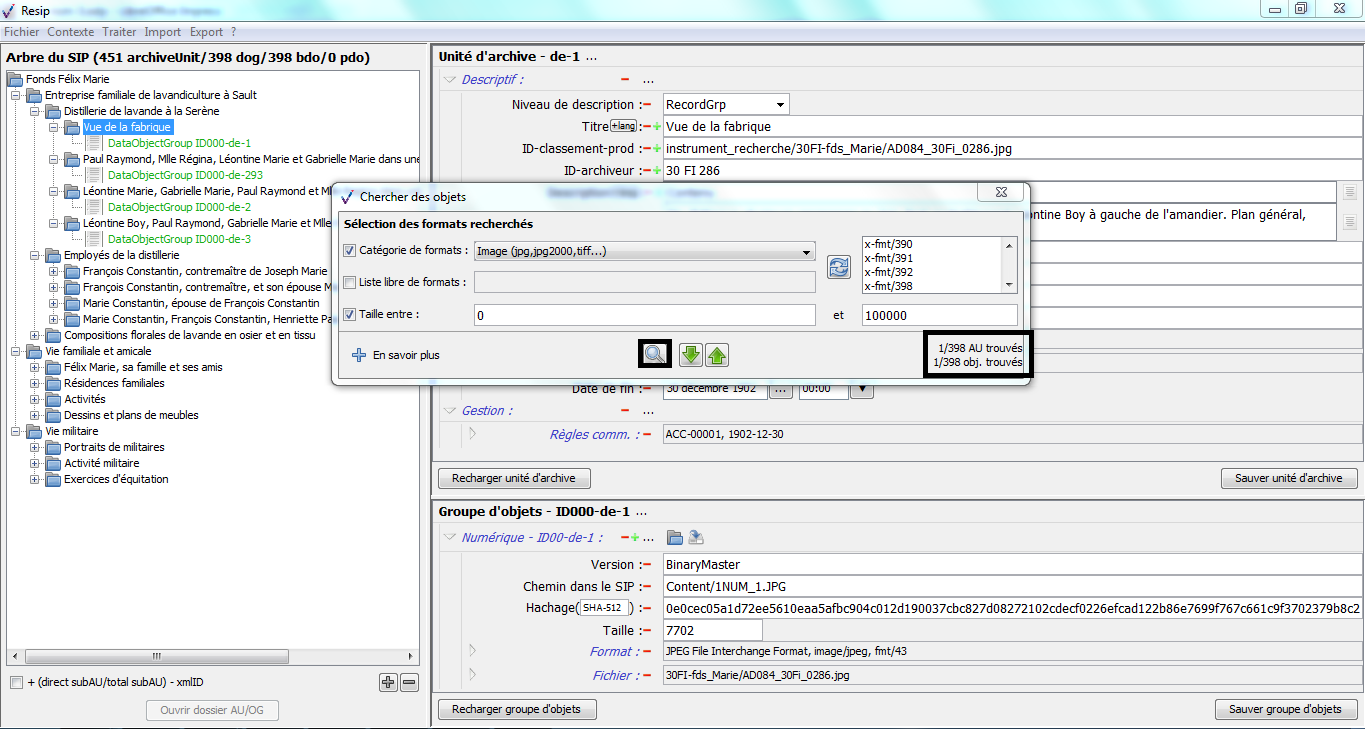Click the green down arrow for next result
Image resolution: width=1365 pixels, height=729 pixels.
690,354
